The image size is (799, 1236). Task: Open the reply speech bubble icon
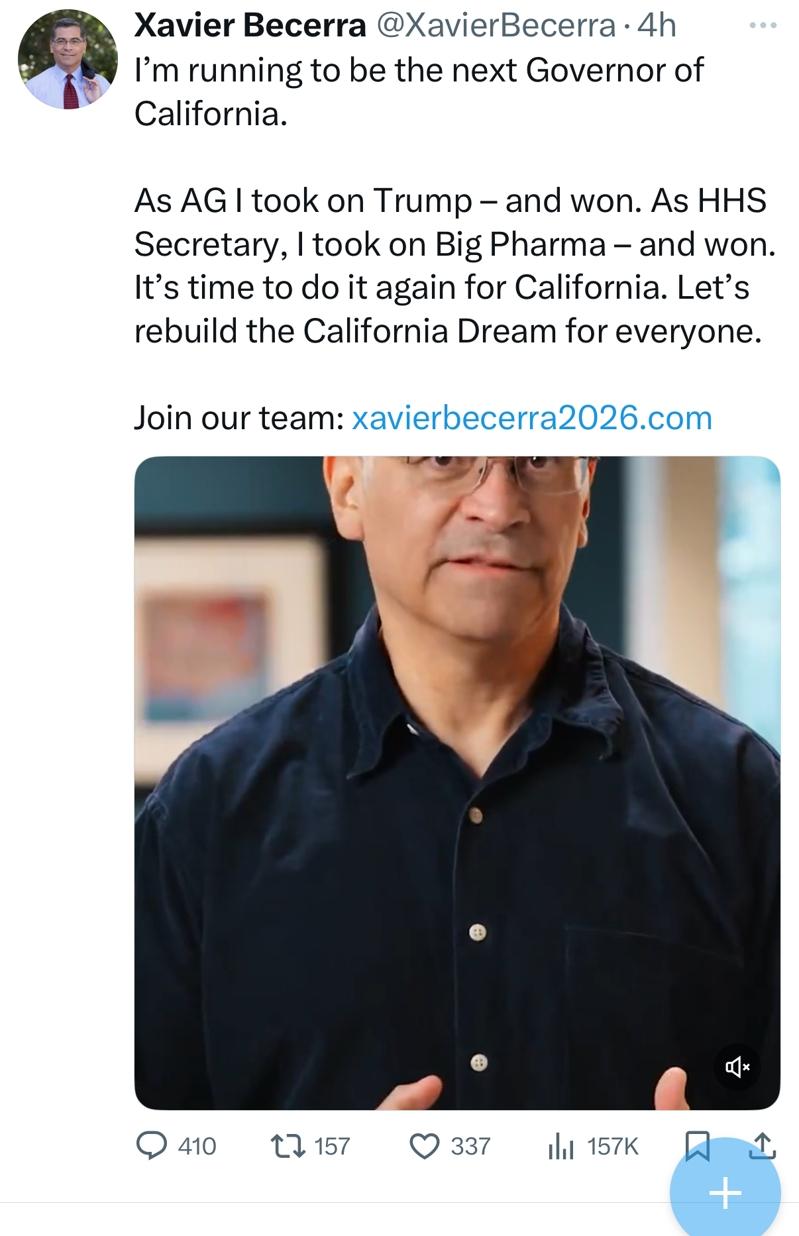click(151, 1145)
